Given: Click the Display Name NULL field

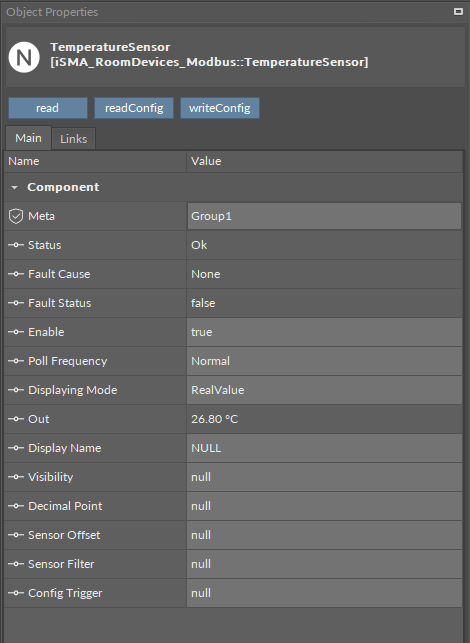Looking at the screenshot, I should (324, 448).
